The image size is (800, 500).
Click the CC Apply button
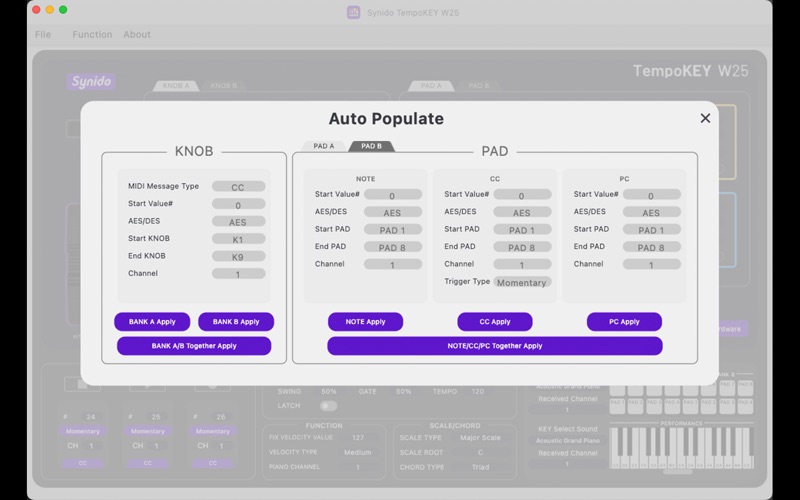tap(495, 322)
